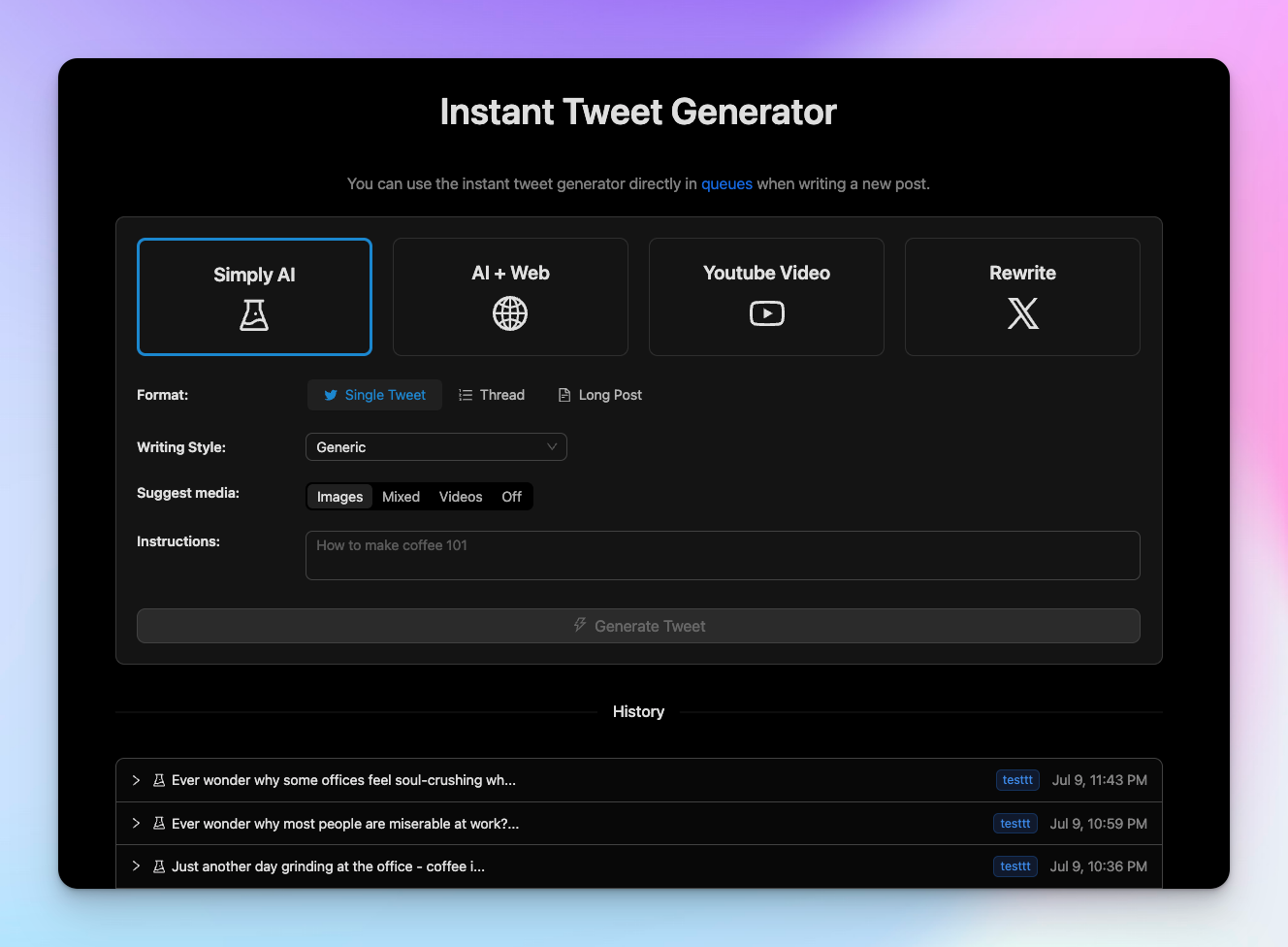Open the Writing Style Generic dropdown
Viewport: 1288px width, 947px height.
click(436, 447)
